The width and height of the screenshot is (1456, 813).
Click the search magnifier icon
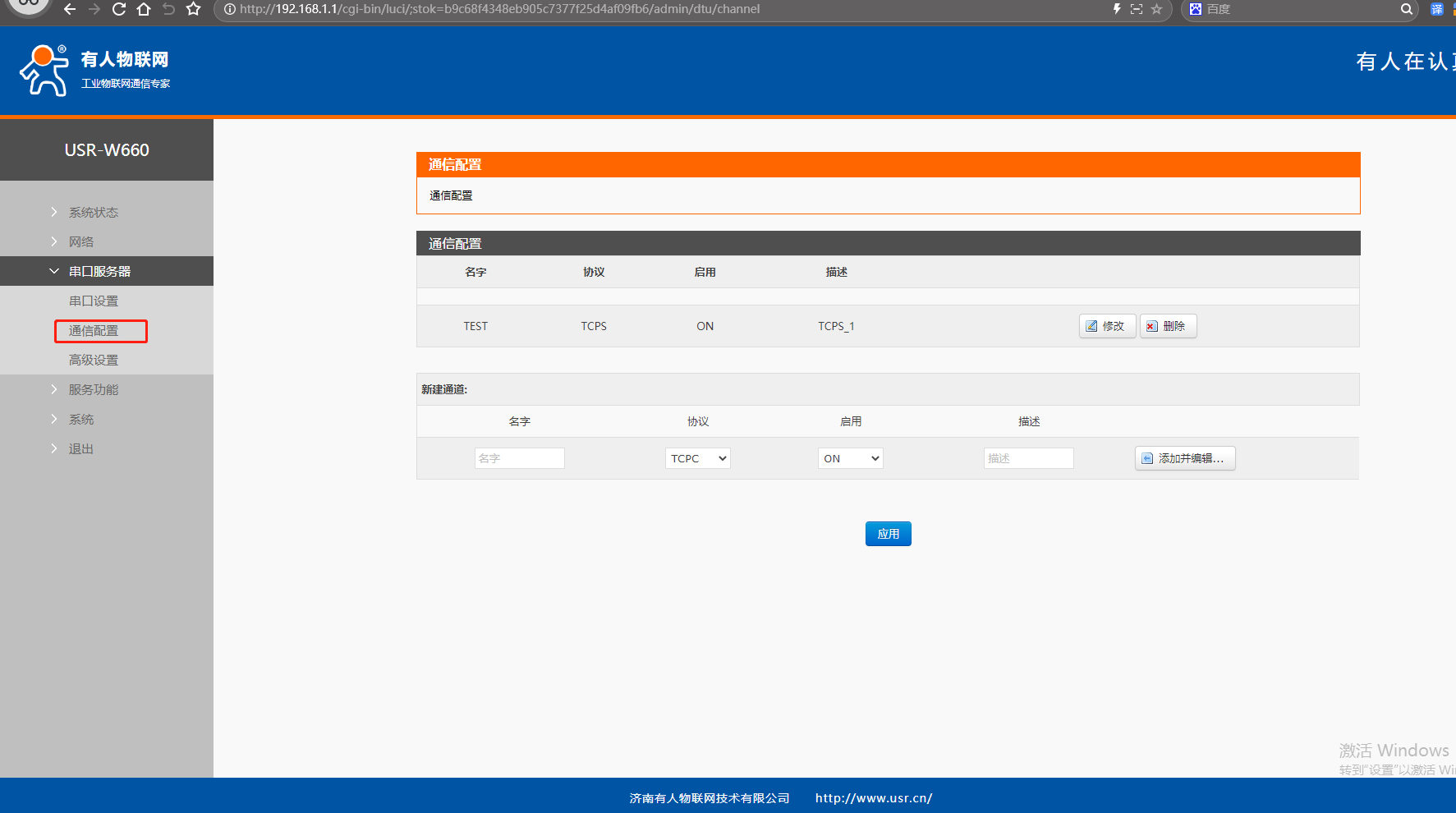(x=1406, y=9)
